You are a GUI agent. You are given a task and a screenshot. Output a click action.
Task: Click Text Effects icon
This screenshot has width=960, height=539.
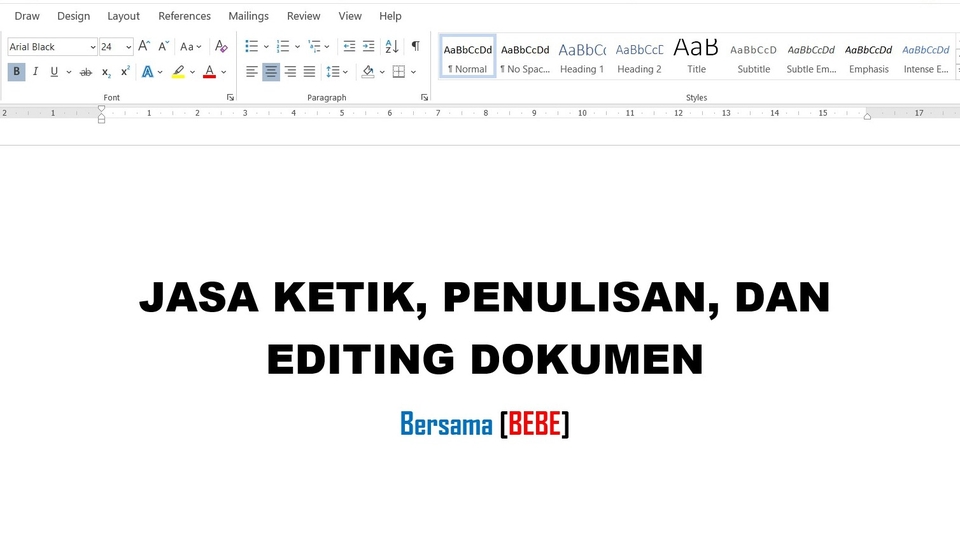coord(148,72)
